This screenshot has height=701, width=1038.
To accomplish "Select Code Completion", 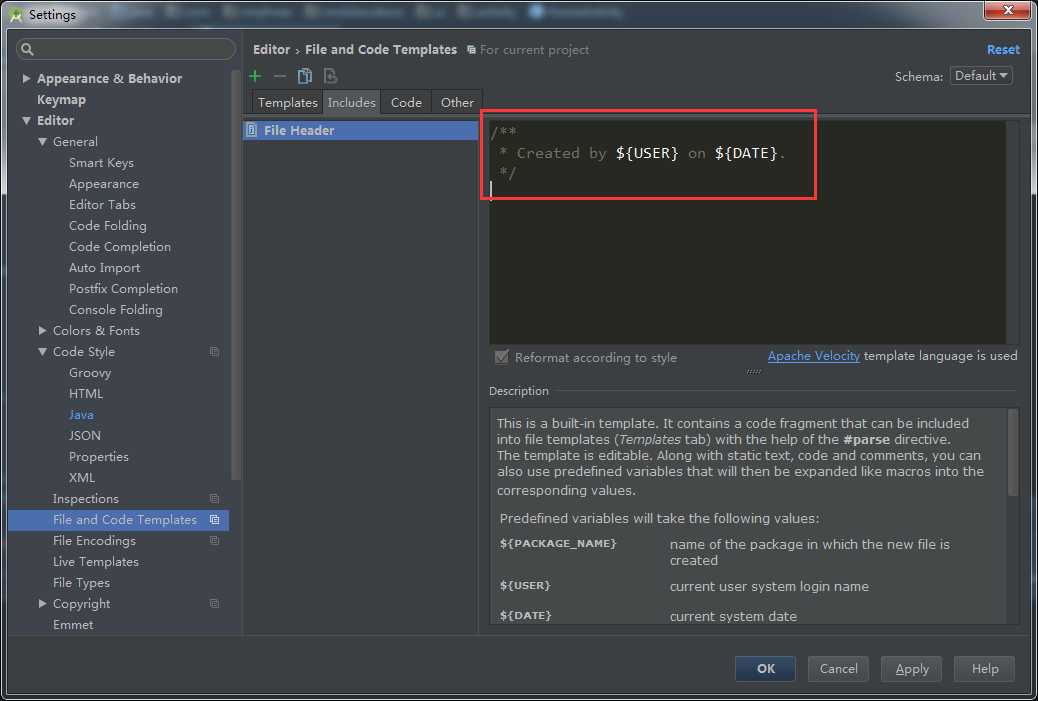I will click(x=120, y=247).
